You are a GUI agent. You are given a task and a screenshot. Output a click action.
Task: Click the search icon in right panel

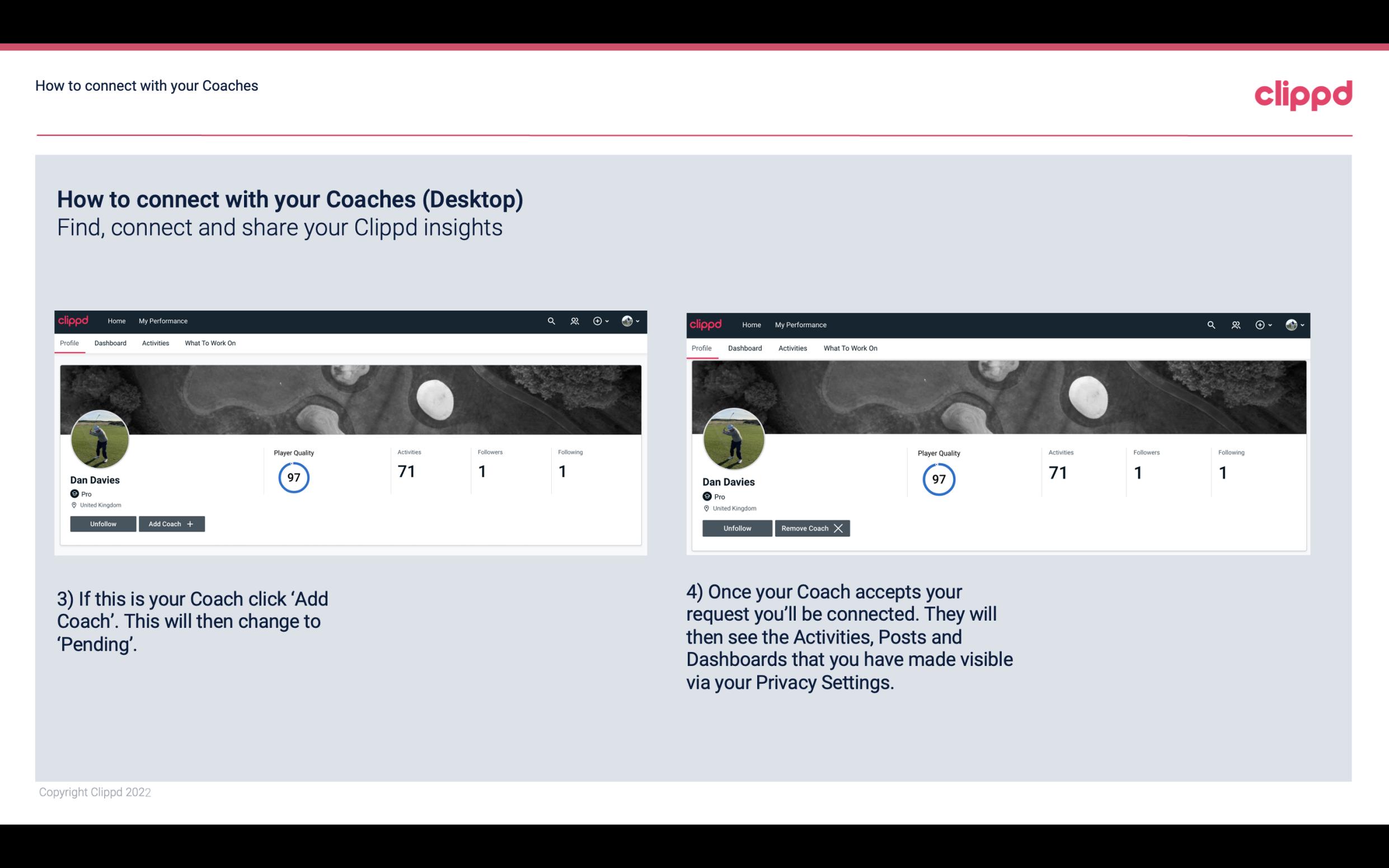tap(1210, 324)
